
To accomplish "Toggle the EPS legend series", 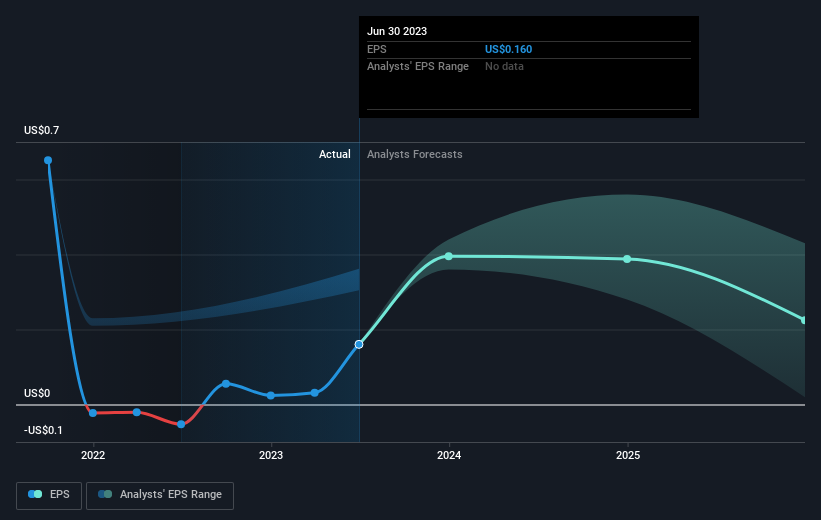I will tap(49, 495).
